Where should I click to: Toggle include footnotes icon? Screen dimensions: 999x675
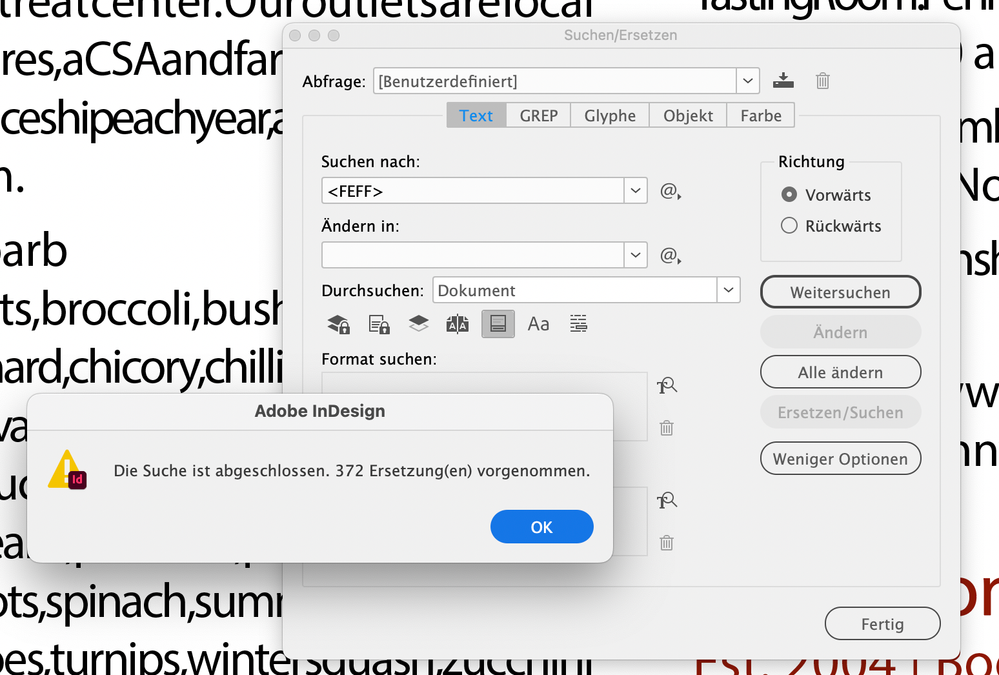click(498, 324)
